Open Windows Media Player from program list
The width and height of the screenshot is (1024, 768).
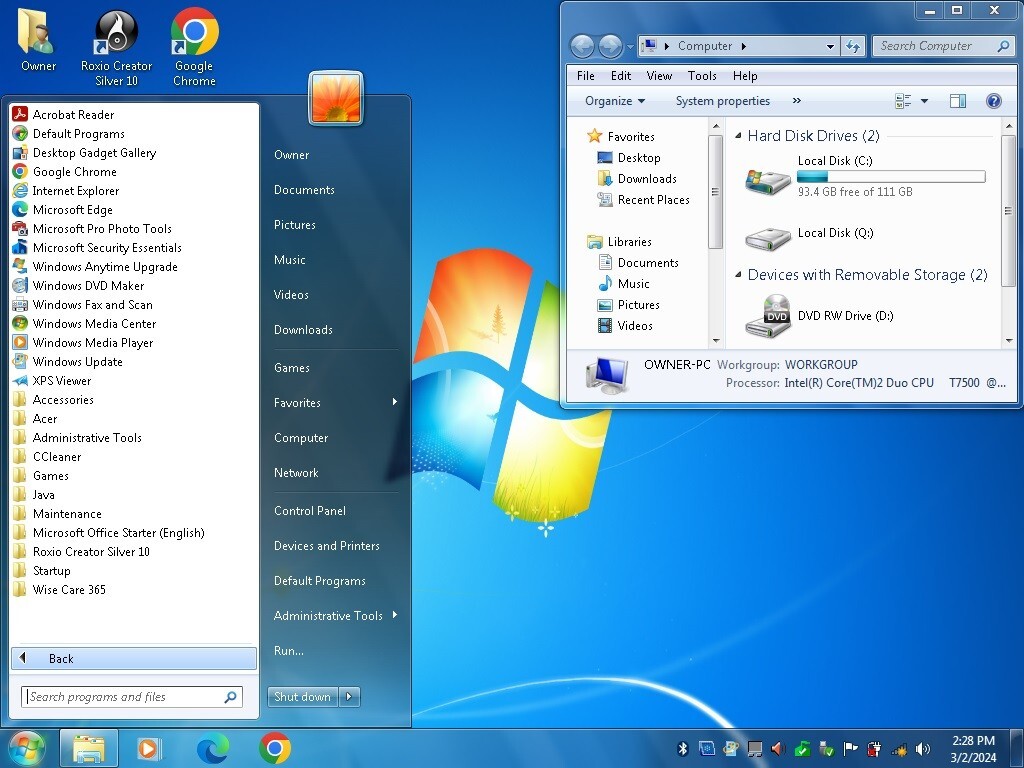point(83,342)
